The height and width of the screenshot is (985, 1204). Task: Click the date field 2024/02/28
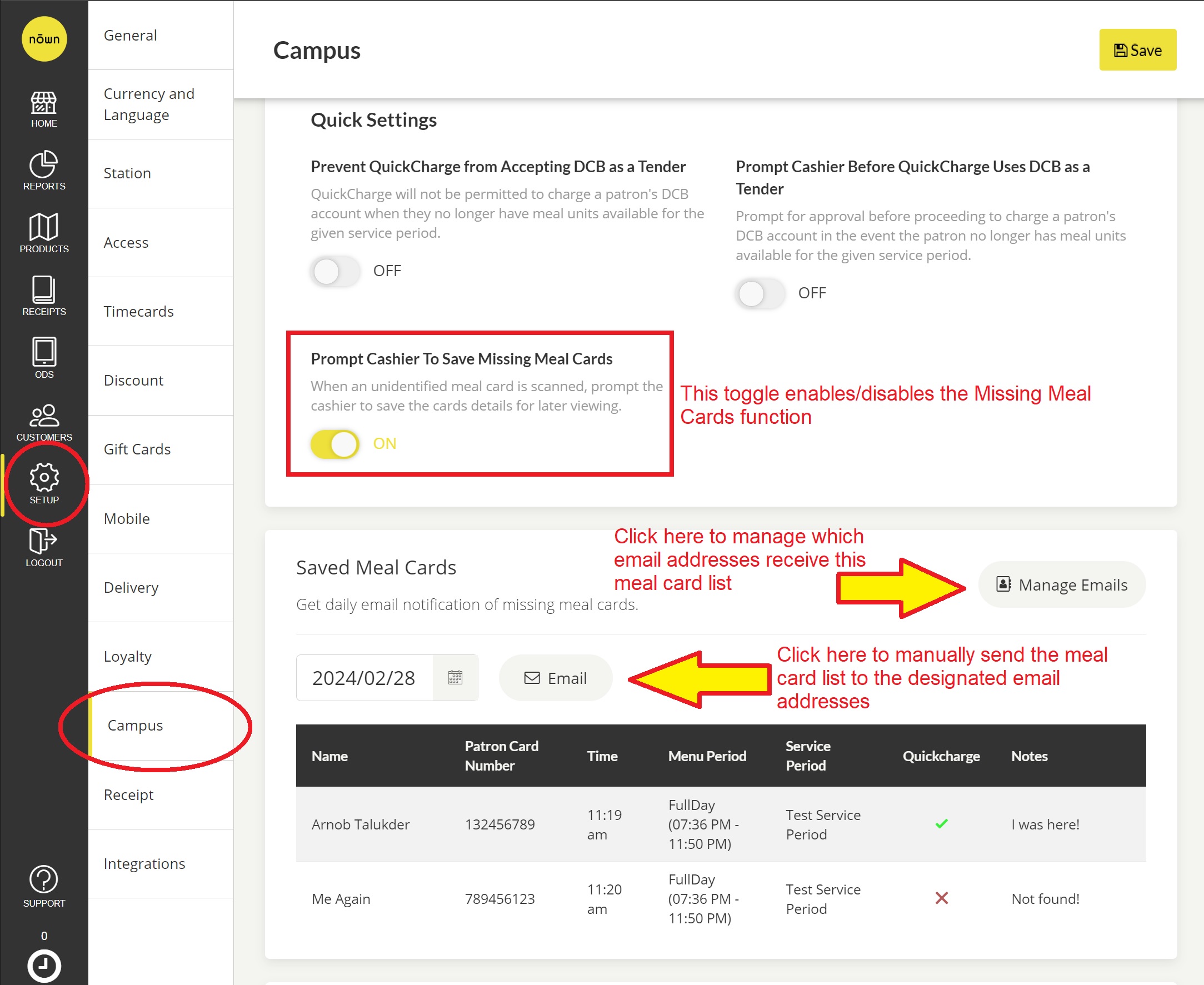[x=364, y=678]
